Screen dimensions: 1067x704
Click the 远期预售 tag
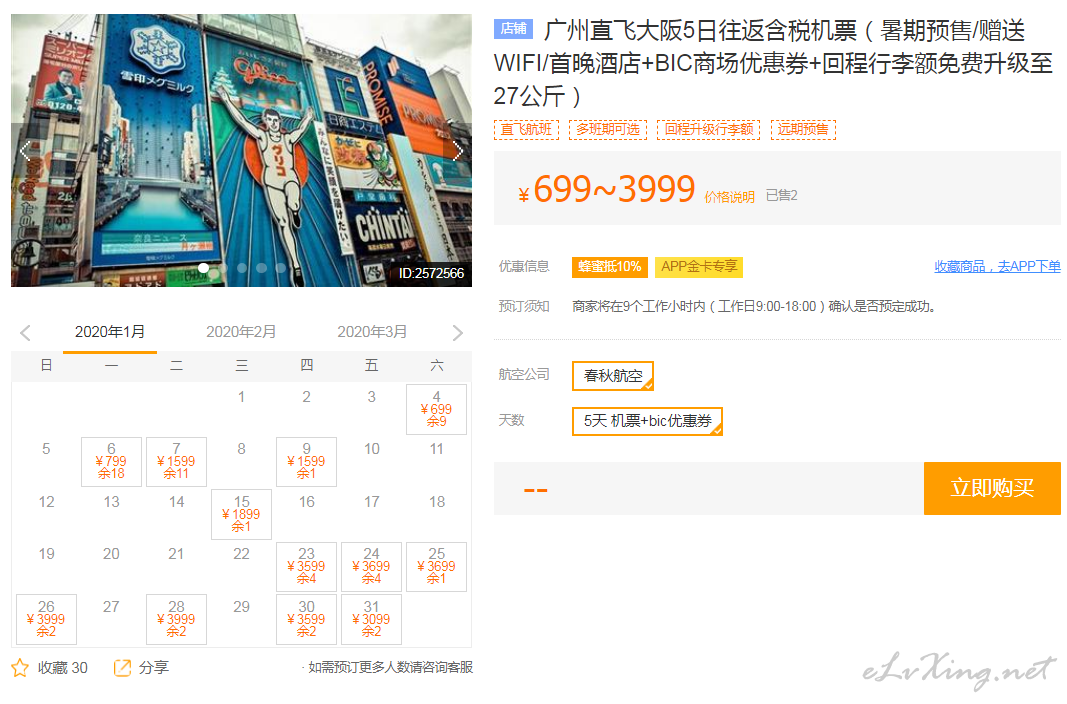point(803,129)
